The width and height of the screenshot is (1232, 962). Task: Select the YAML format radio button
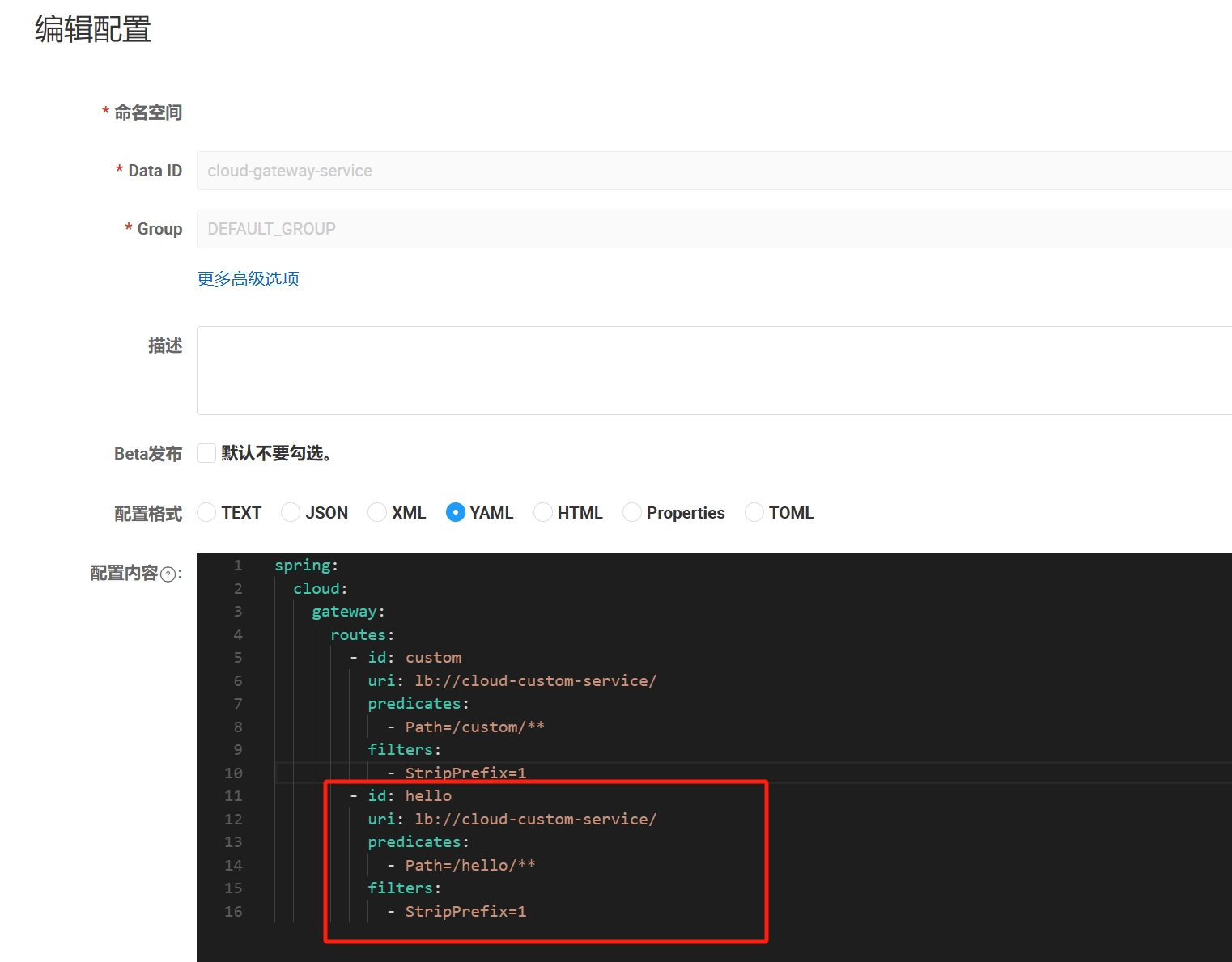click(456, 512)
